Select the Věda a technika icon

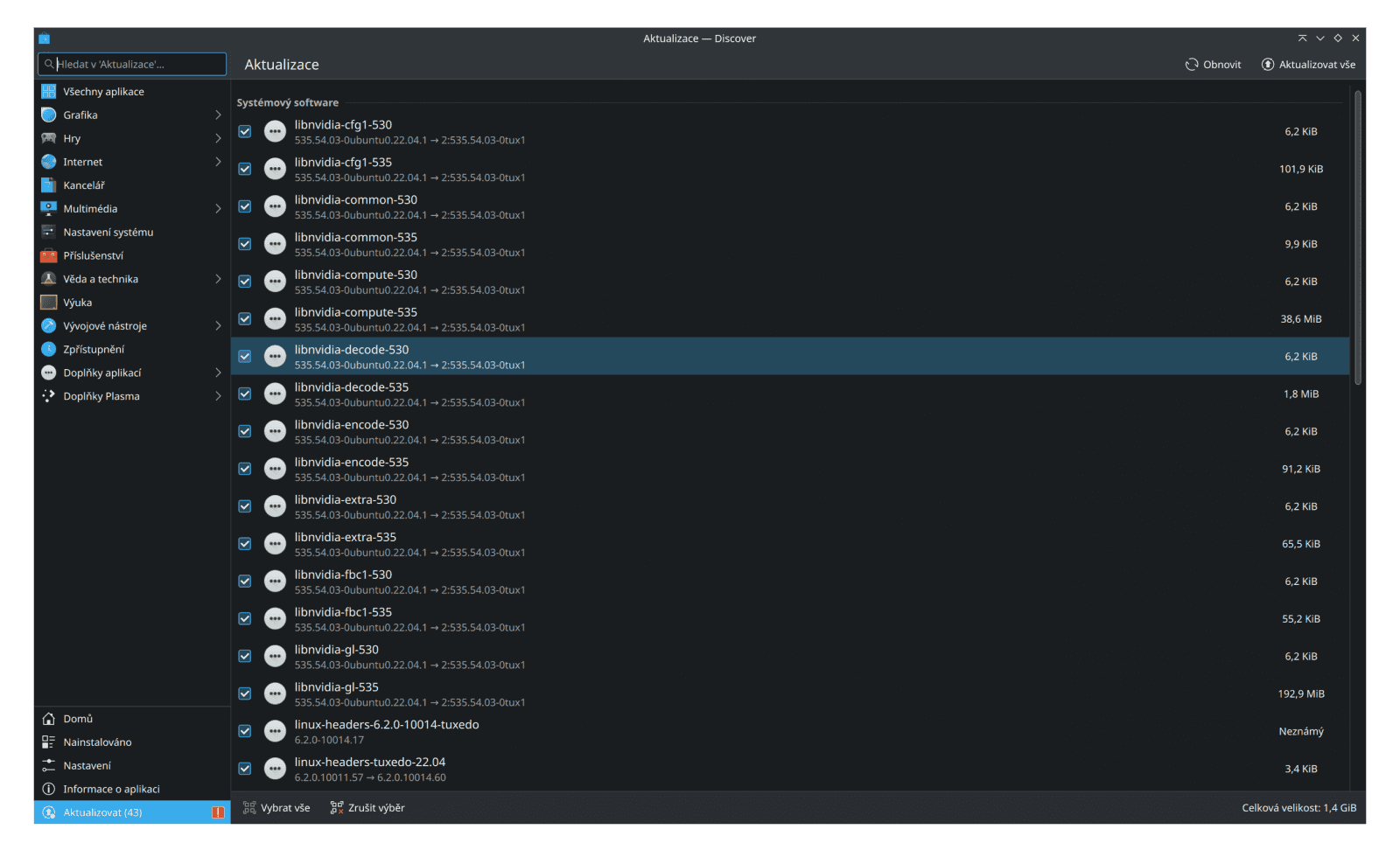coord(49,279)
